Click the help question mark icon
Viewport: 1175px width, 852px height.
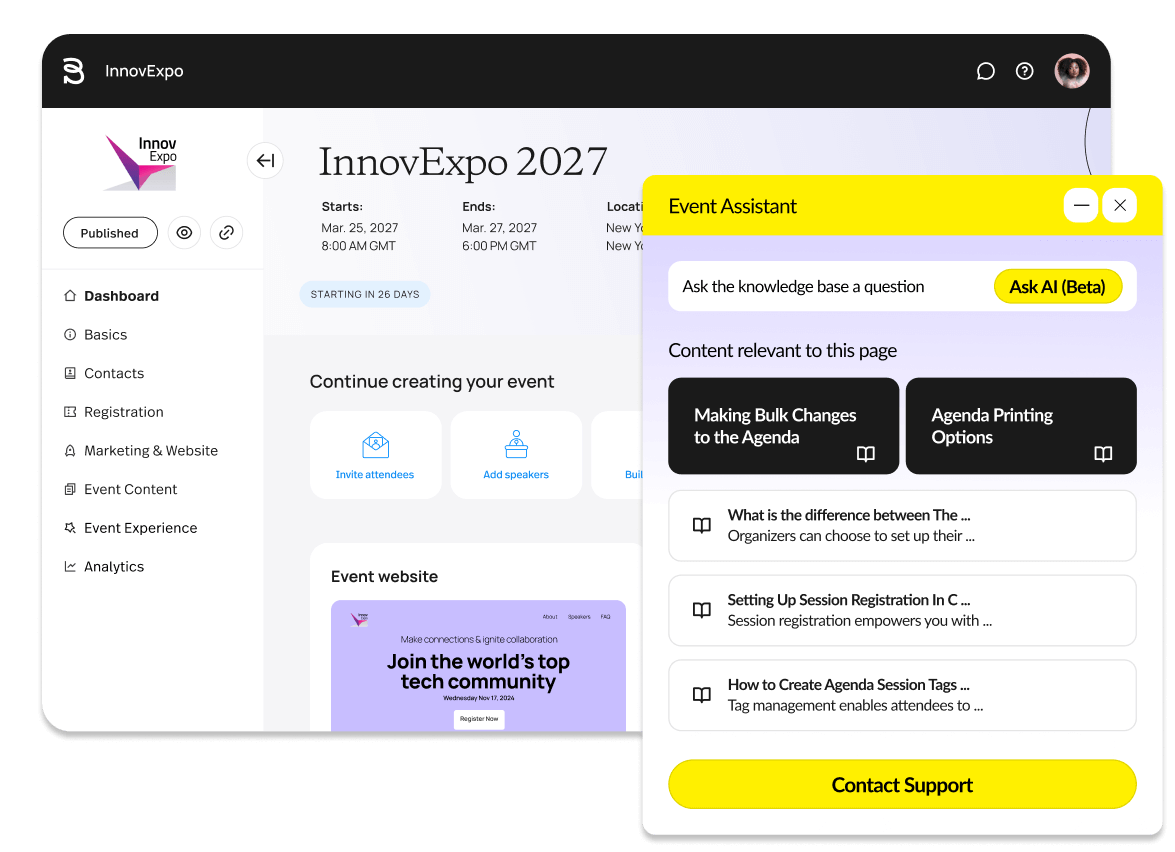point(1024,71)
